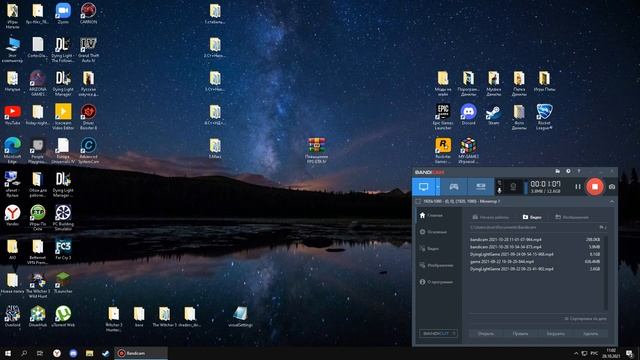This screenshot has height=360, width=640.
Task: Select the Grand Theft Auto IV desktop icon
Action: 88,50
